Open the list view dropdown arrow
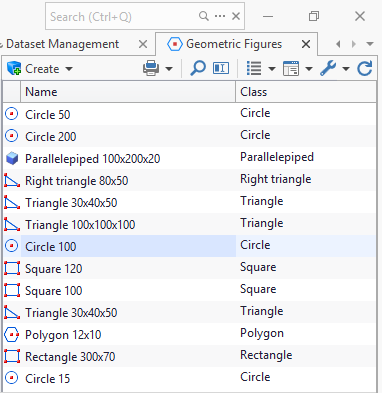Screen dimensions: 382x393 pyautogui.click(x=272, y=69)
